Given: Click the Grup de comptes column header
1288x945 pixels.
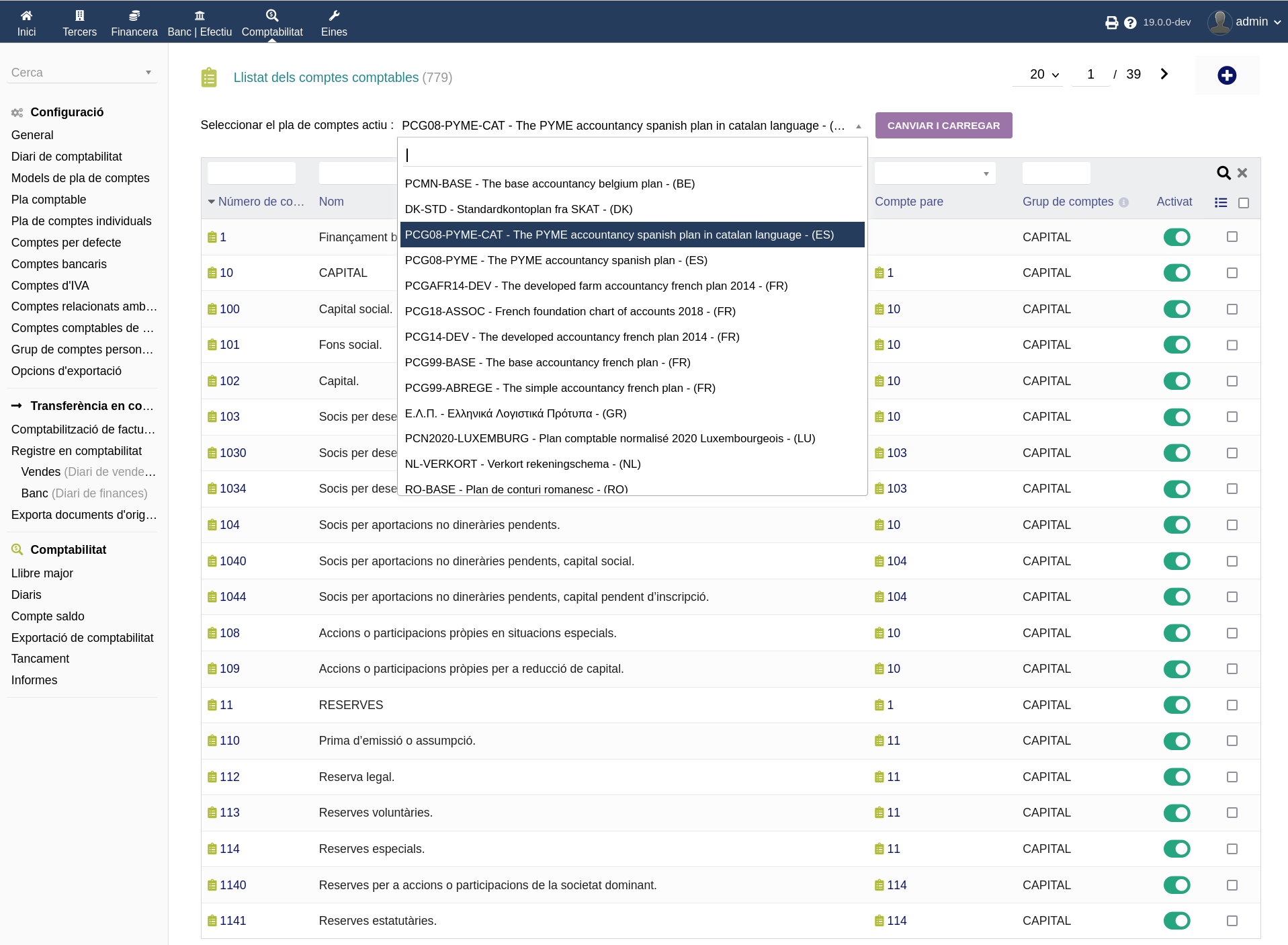Looking at the screenshot, I should [1068, 202].
